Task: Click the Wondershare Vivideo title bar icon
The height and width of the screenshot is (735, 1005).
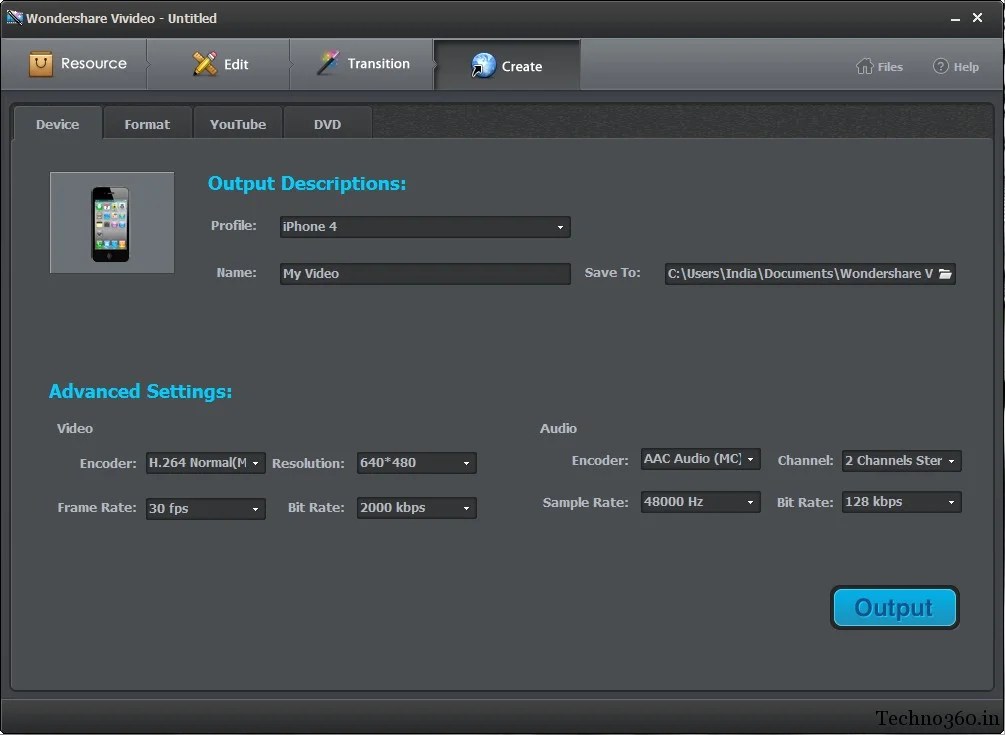Action: [x=13, y=17]
